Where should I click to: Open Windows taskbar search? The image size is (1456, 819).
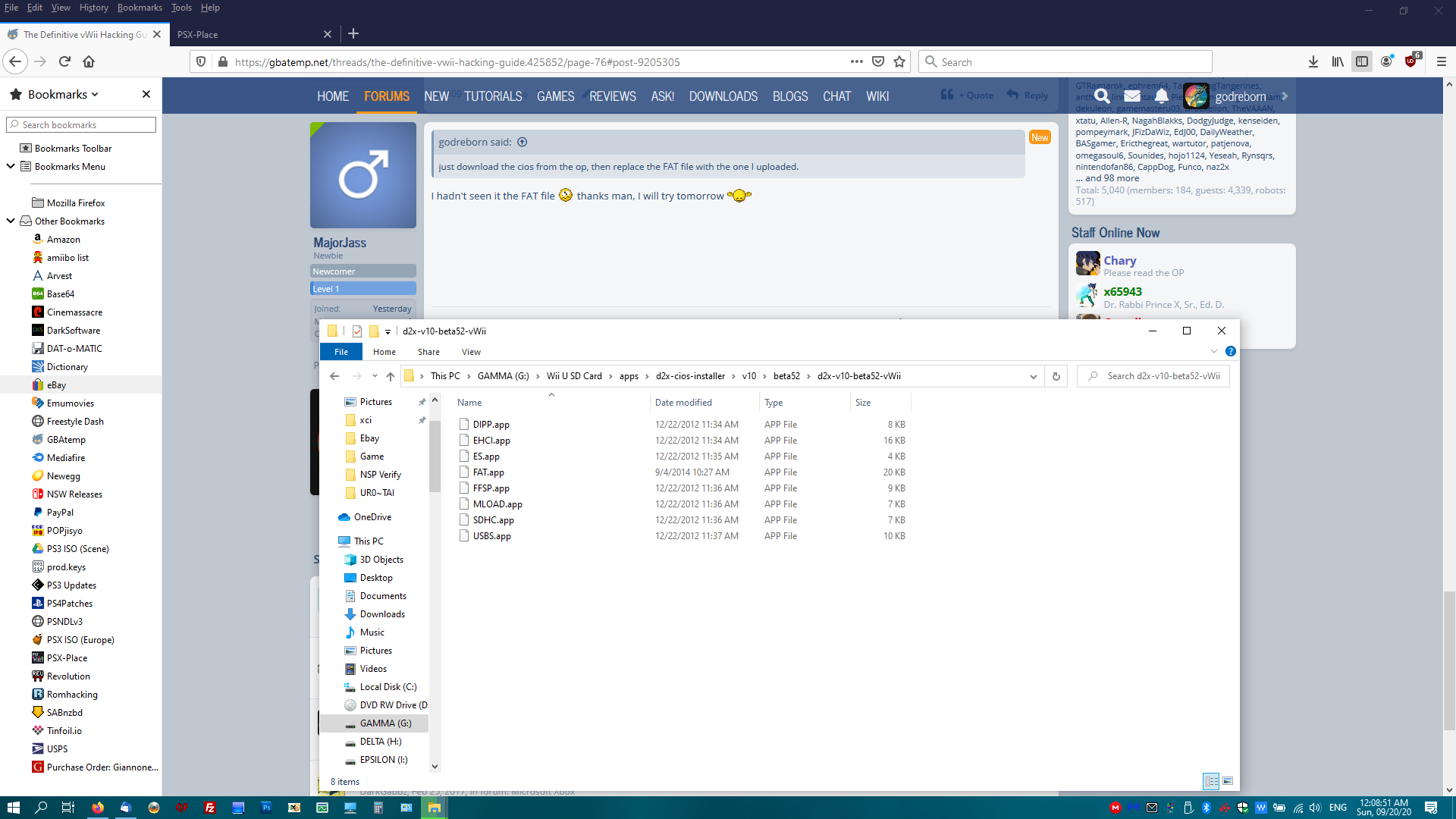[41, 808]
